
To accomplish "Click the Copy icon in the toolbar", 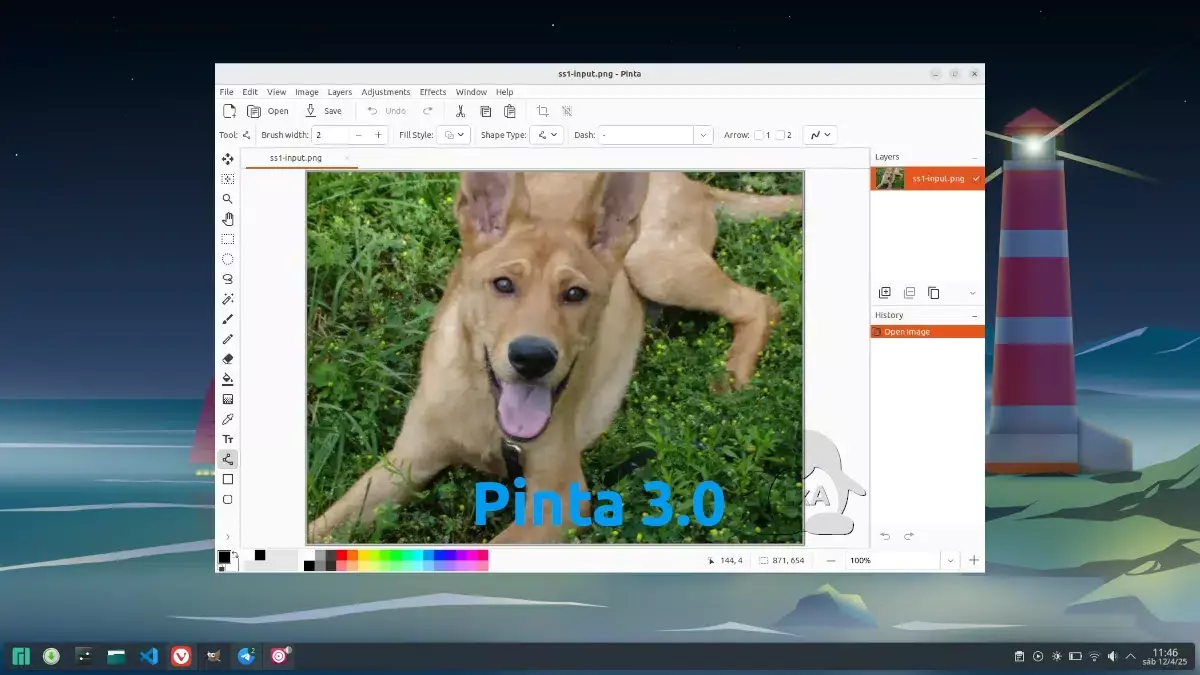I will pyautogui.click(x=485, y=111).
